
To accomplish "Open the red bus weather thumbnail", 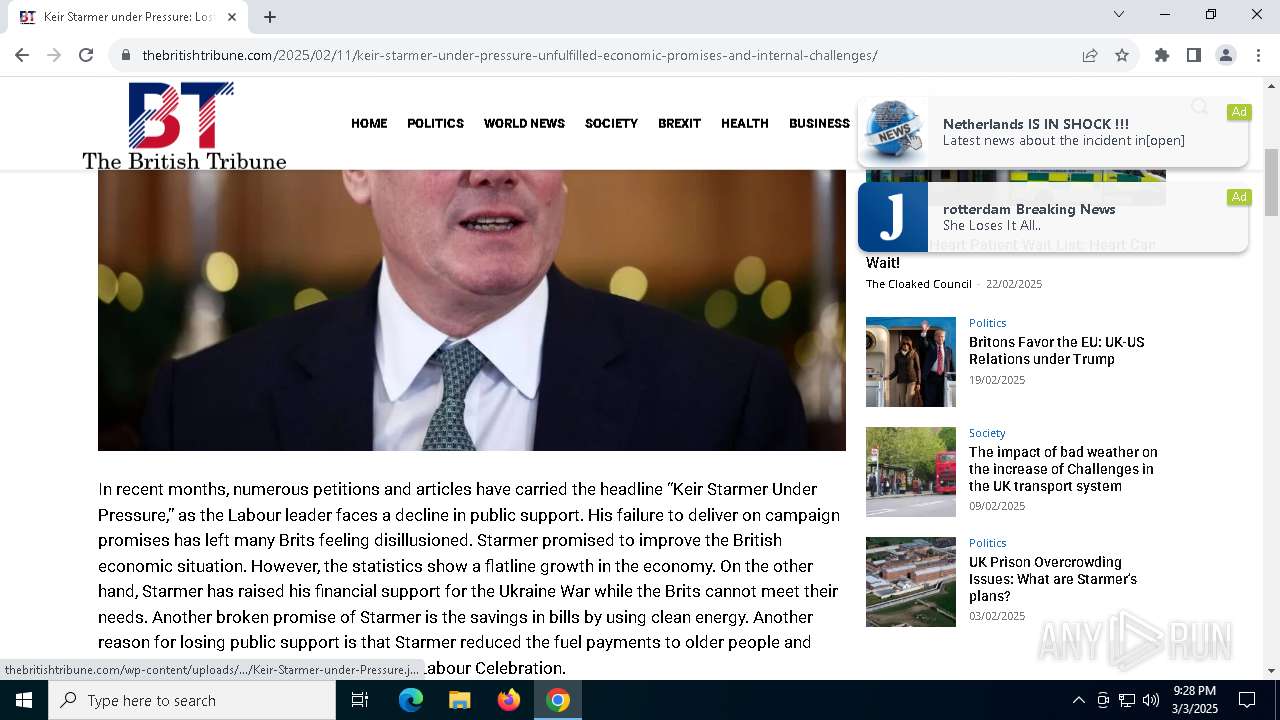I will coord(911,472).
